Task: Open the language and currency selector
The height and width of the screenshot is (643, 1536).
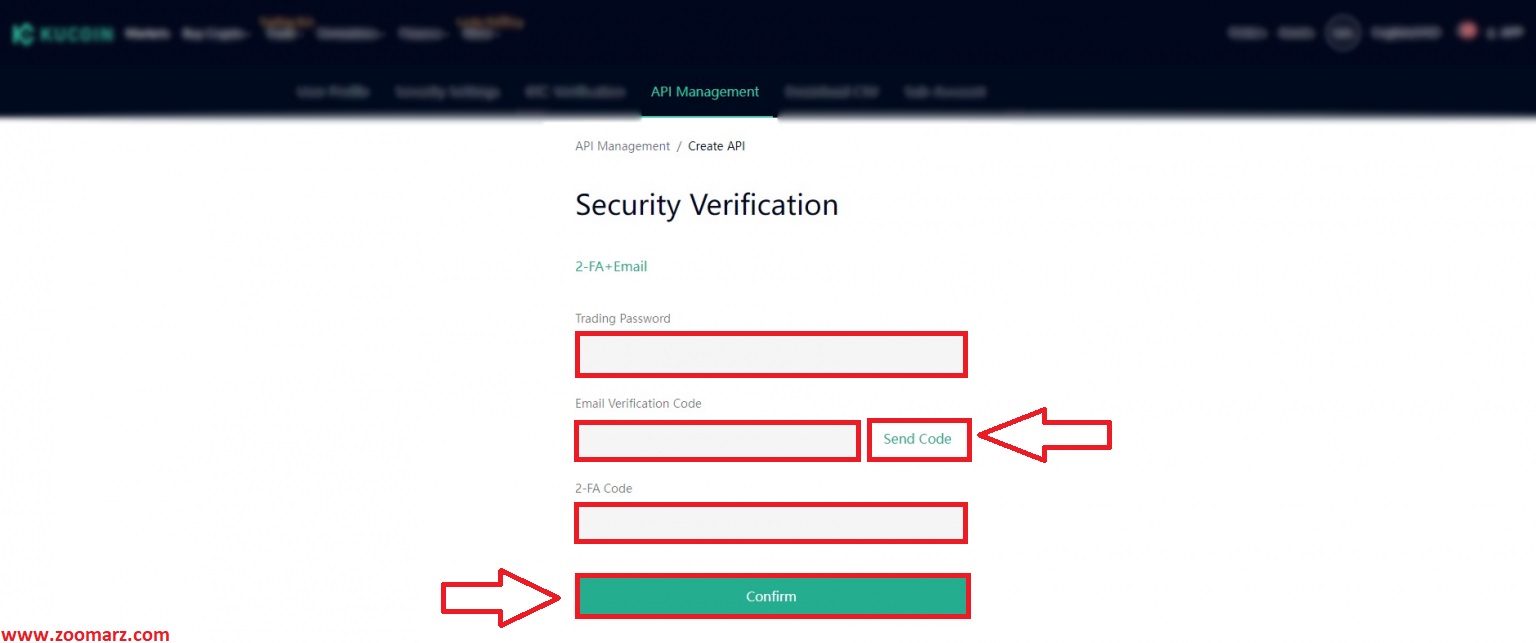Action: coord(1406,33)
